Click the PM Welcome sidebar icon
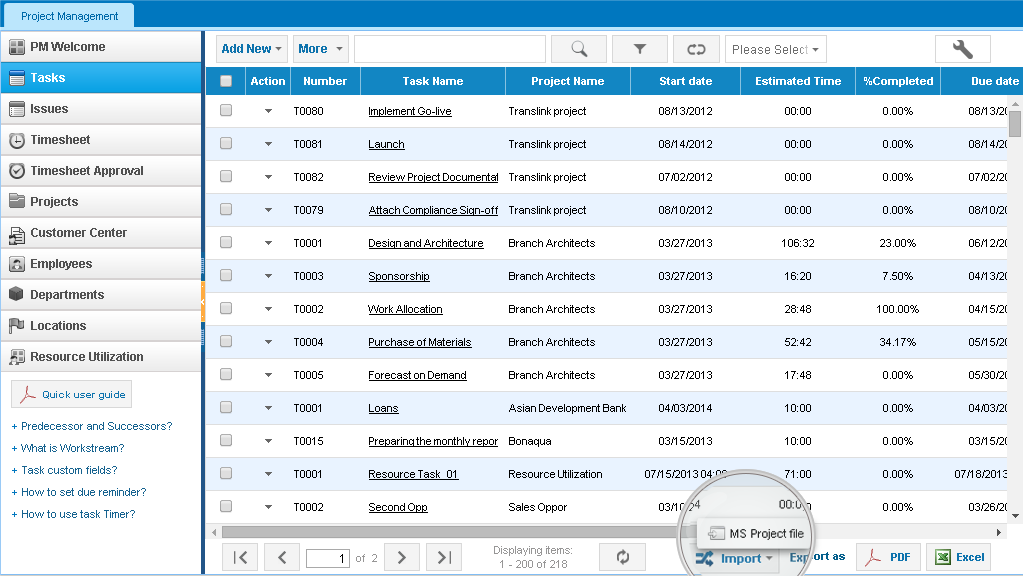The width and height of the screenshot is (1023, 576). 17,47
